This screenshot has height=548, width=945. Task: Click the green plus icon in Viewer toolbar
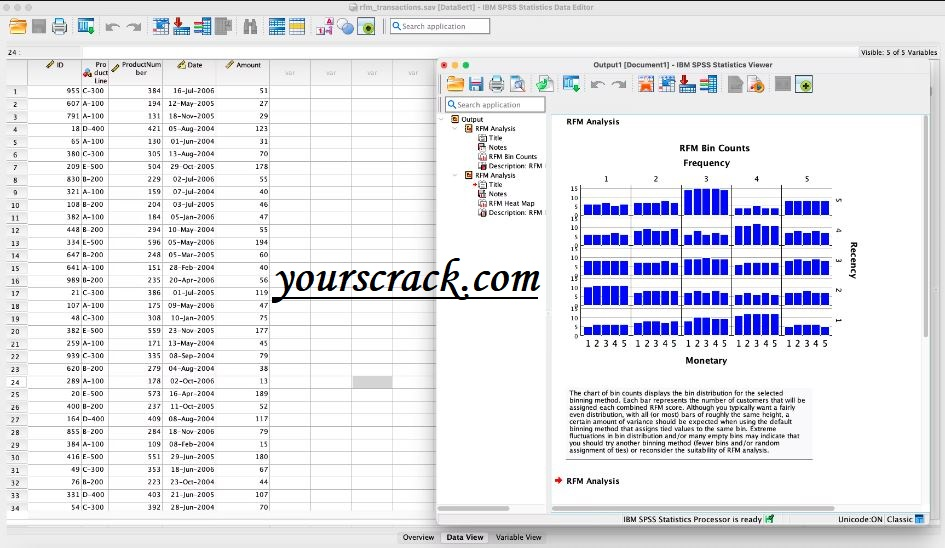point(804,84)
